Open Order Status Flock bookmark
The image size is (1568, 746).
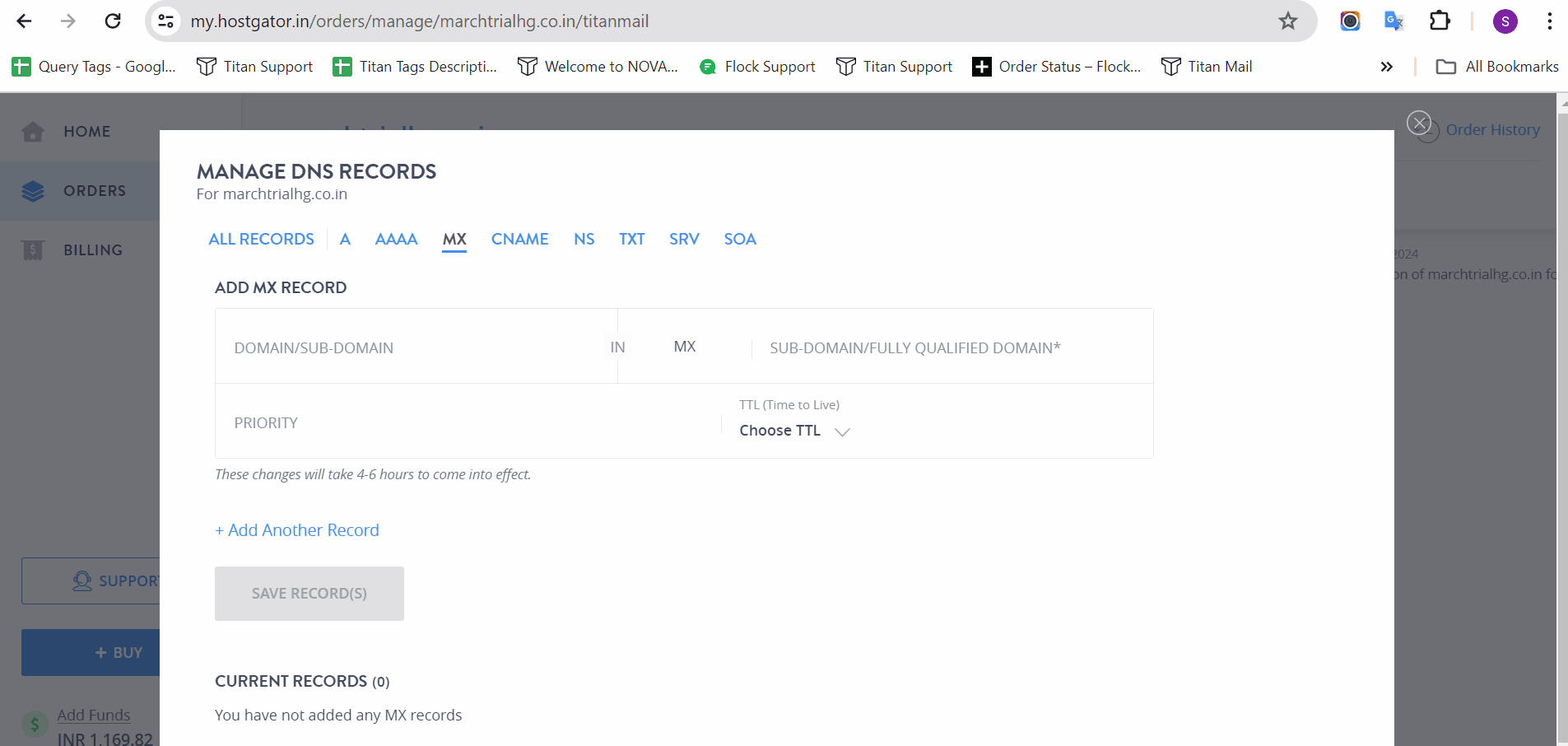(x=1057, y=67)
